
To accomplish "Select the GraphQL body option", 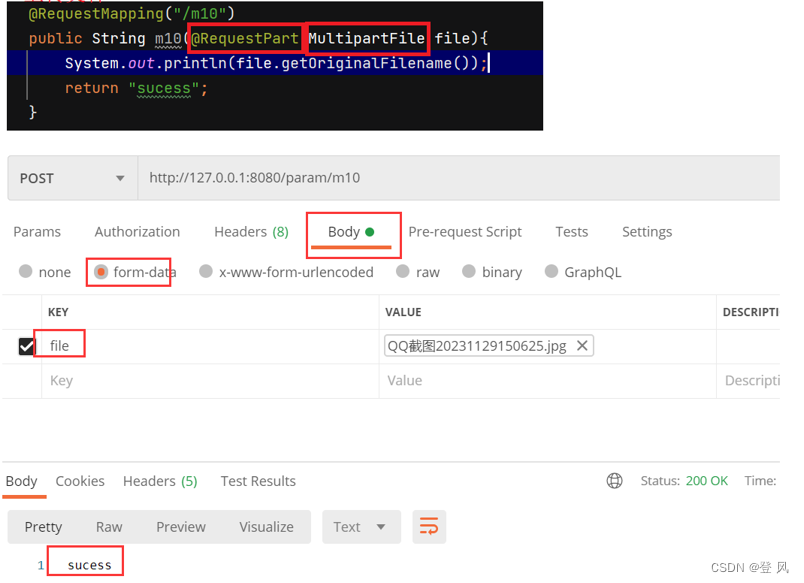I will pyautogui.click(x=551, y=271).
